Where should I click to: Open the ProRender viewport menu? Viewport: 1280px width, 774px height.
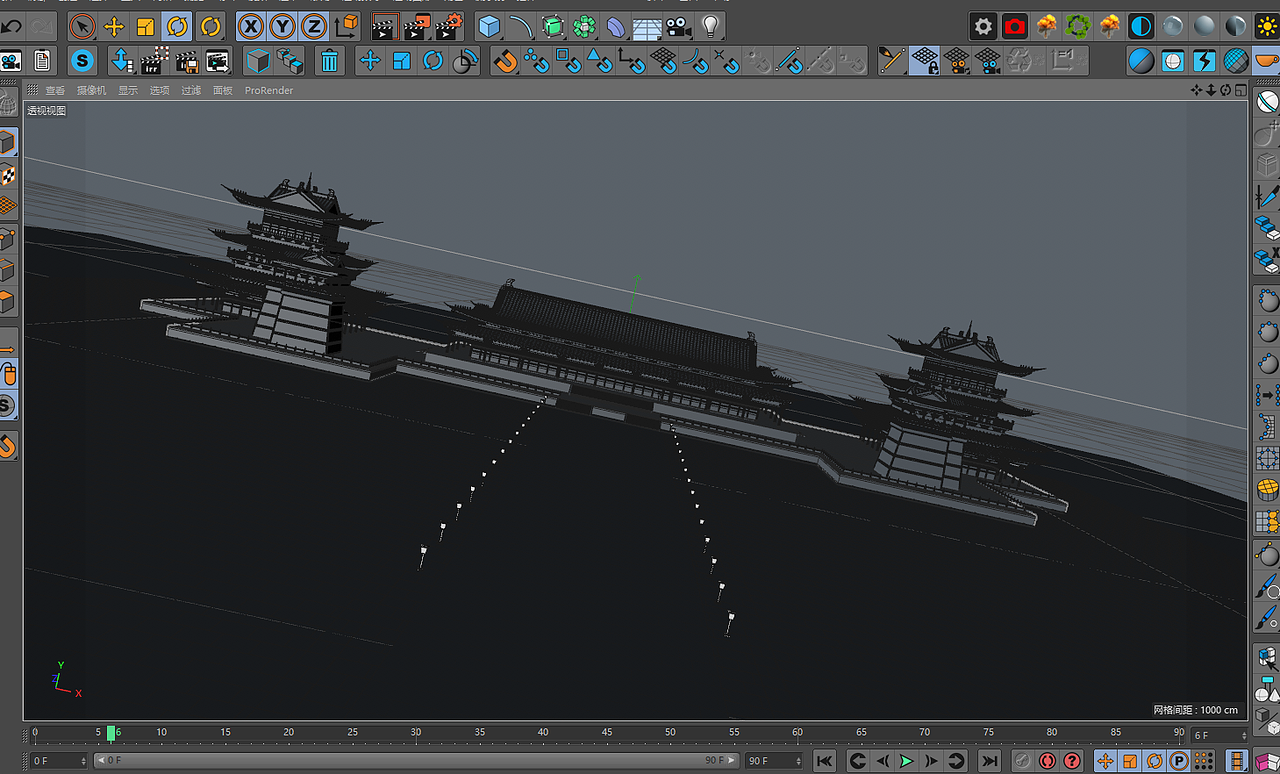(x=269, y=90)
